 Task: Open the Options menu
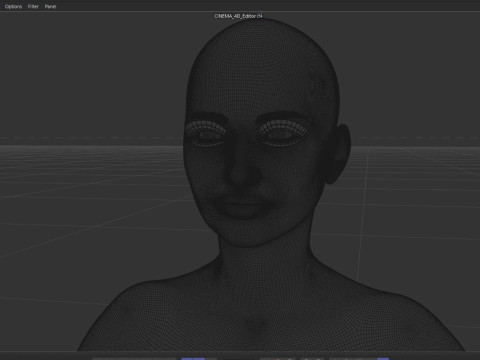click(x=13, y=6)
